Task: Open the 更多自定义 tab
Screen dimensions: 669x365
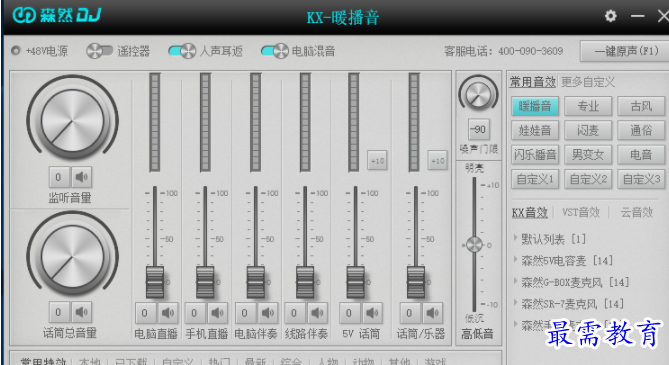Action: tap(588, 82)
